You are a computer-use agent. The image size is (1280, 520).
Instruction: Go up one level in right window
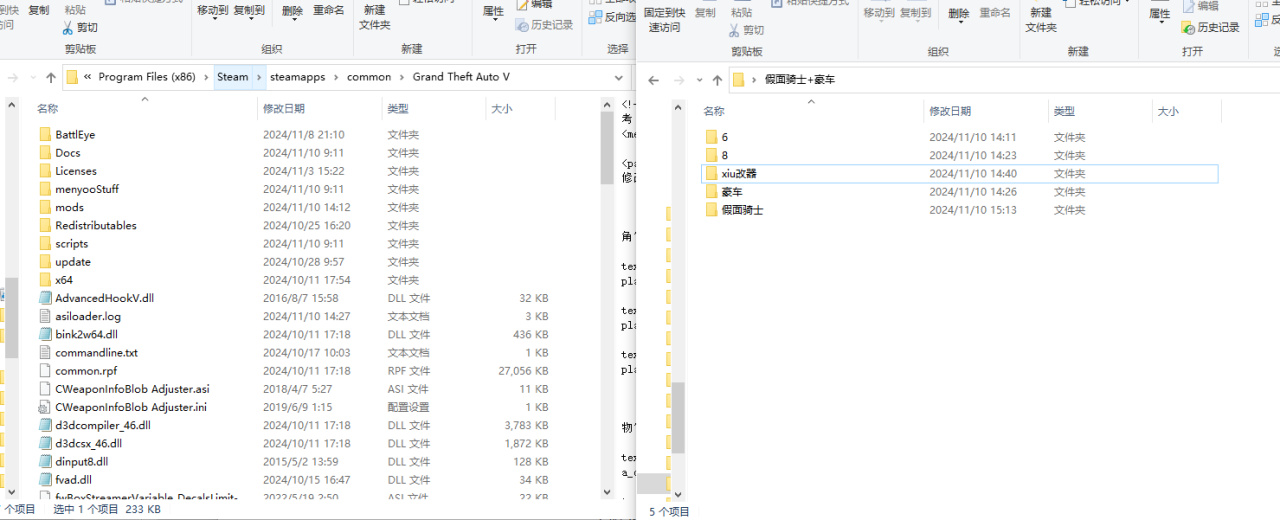pyautogui.click(x=717, y=80)
